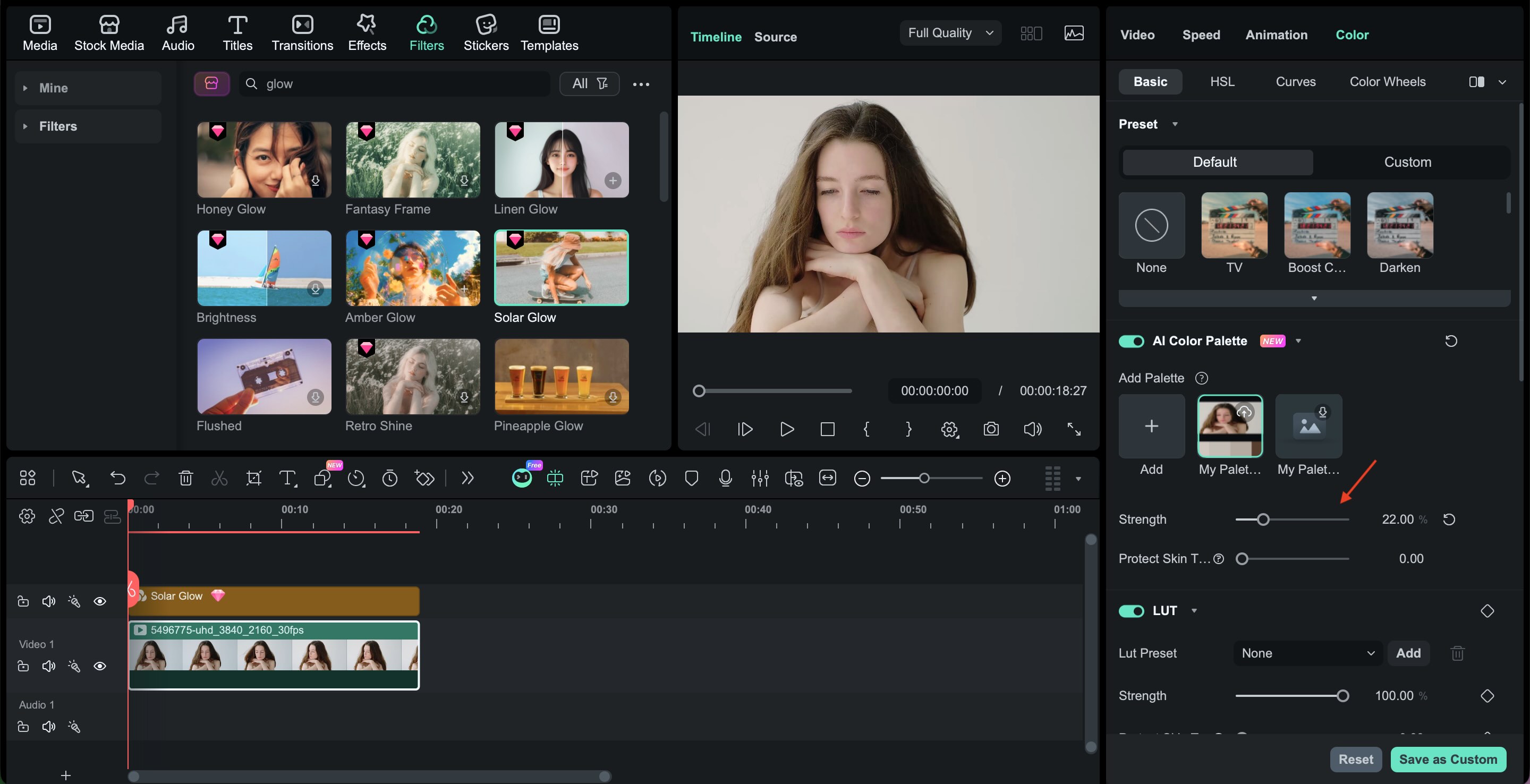Select the crop tool icon
The width and height of the screenshot is (1530, 784).
[253, 478]
